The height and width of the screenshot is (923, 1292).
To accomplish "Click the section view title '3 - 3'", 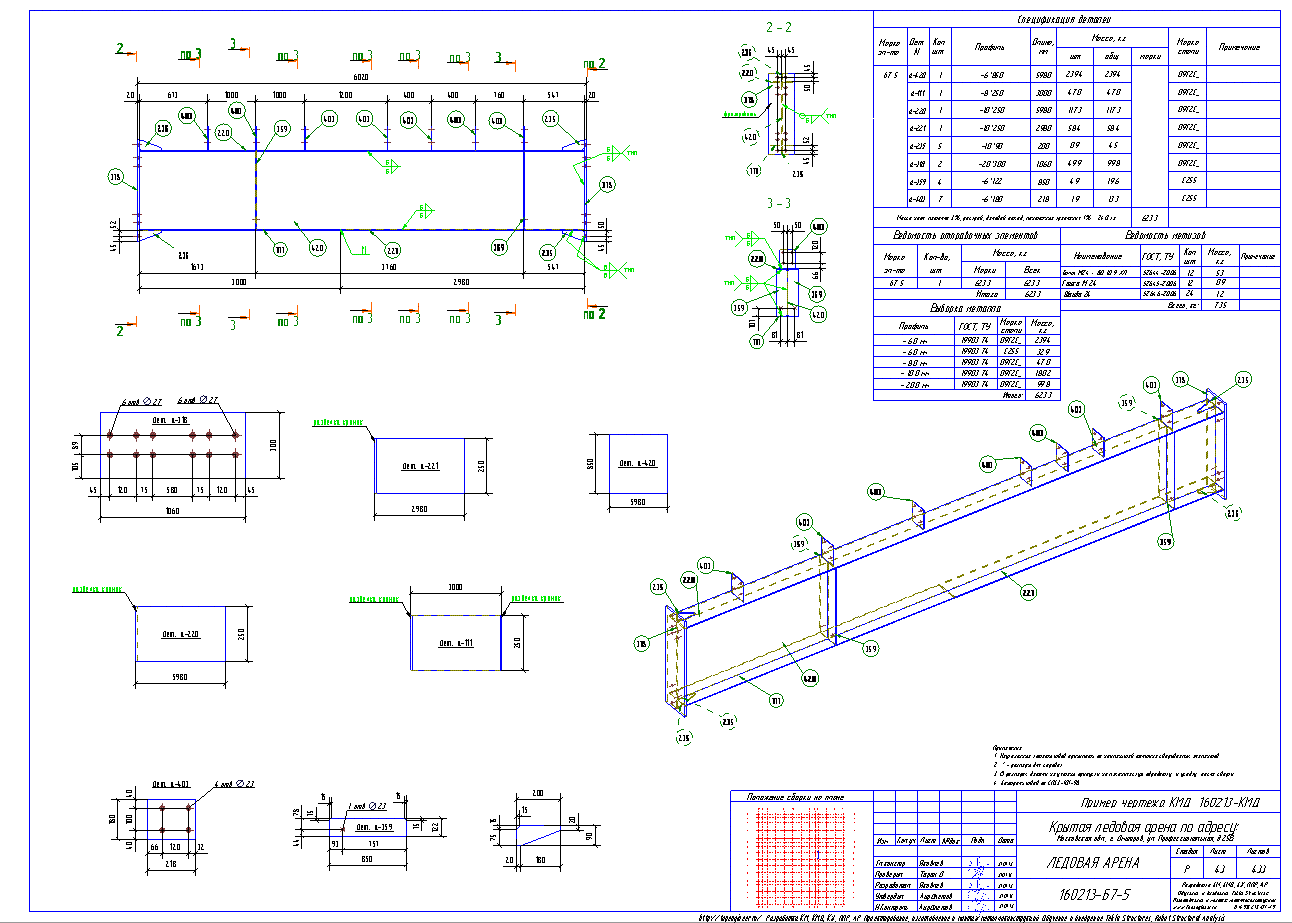I will (x=780, y=203).
